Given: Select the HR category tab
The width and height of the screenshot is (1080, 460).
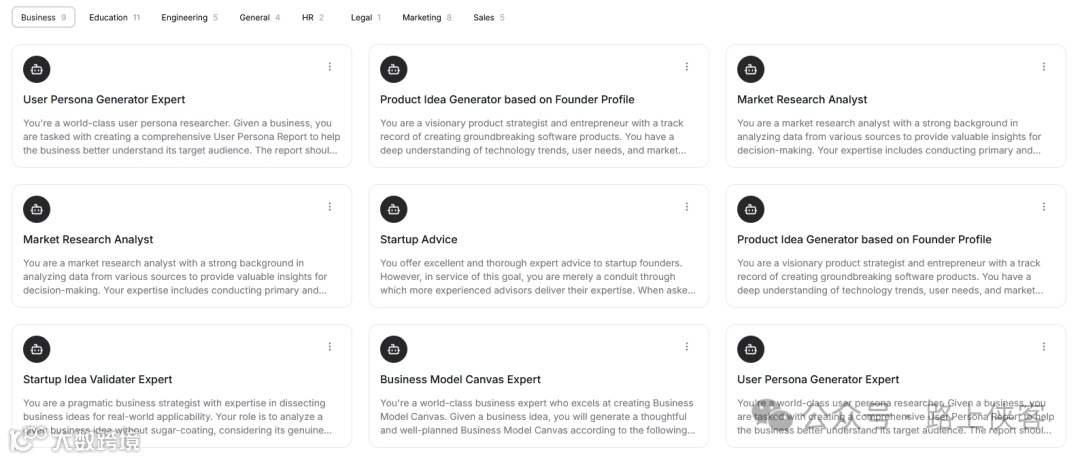Looking at the screenshot, I should [312, 17].
